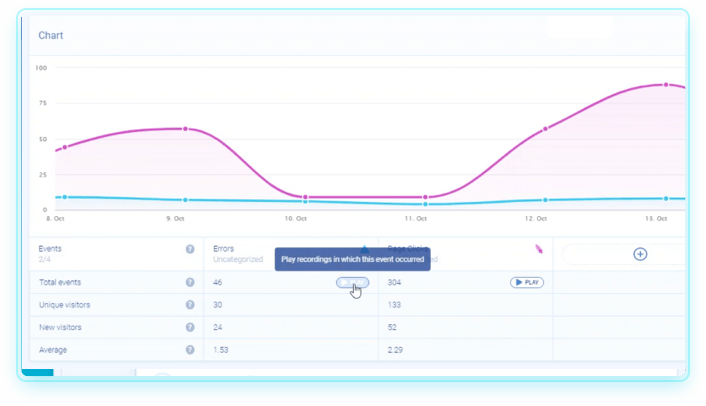
Task: Click the help icon beside Average
Action: [x=190, y=350]
